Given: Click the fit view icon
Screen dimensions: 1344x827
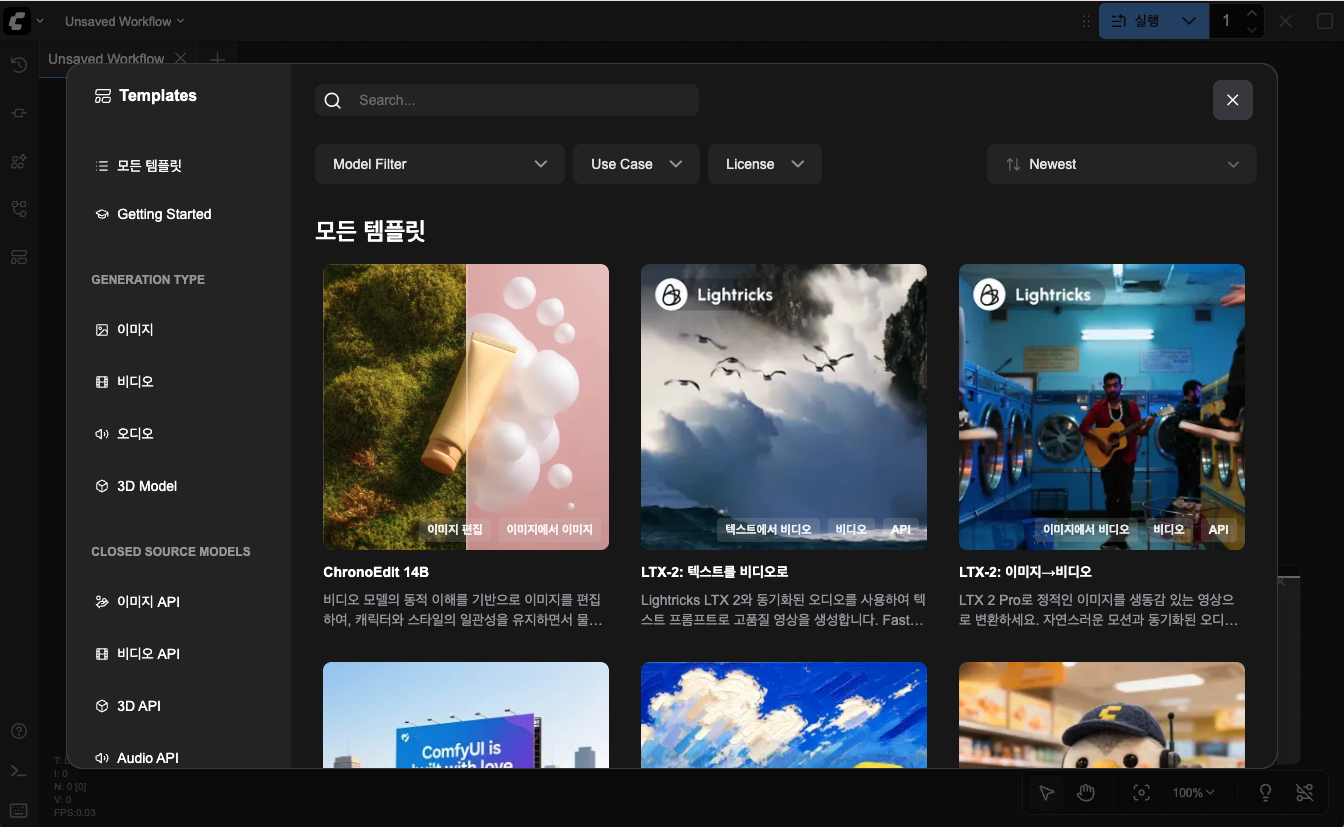Looking at the screenshot, I should (1141, 793).
